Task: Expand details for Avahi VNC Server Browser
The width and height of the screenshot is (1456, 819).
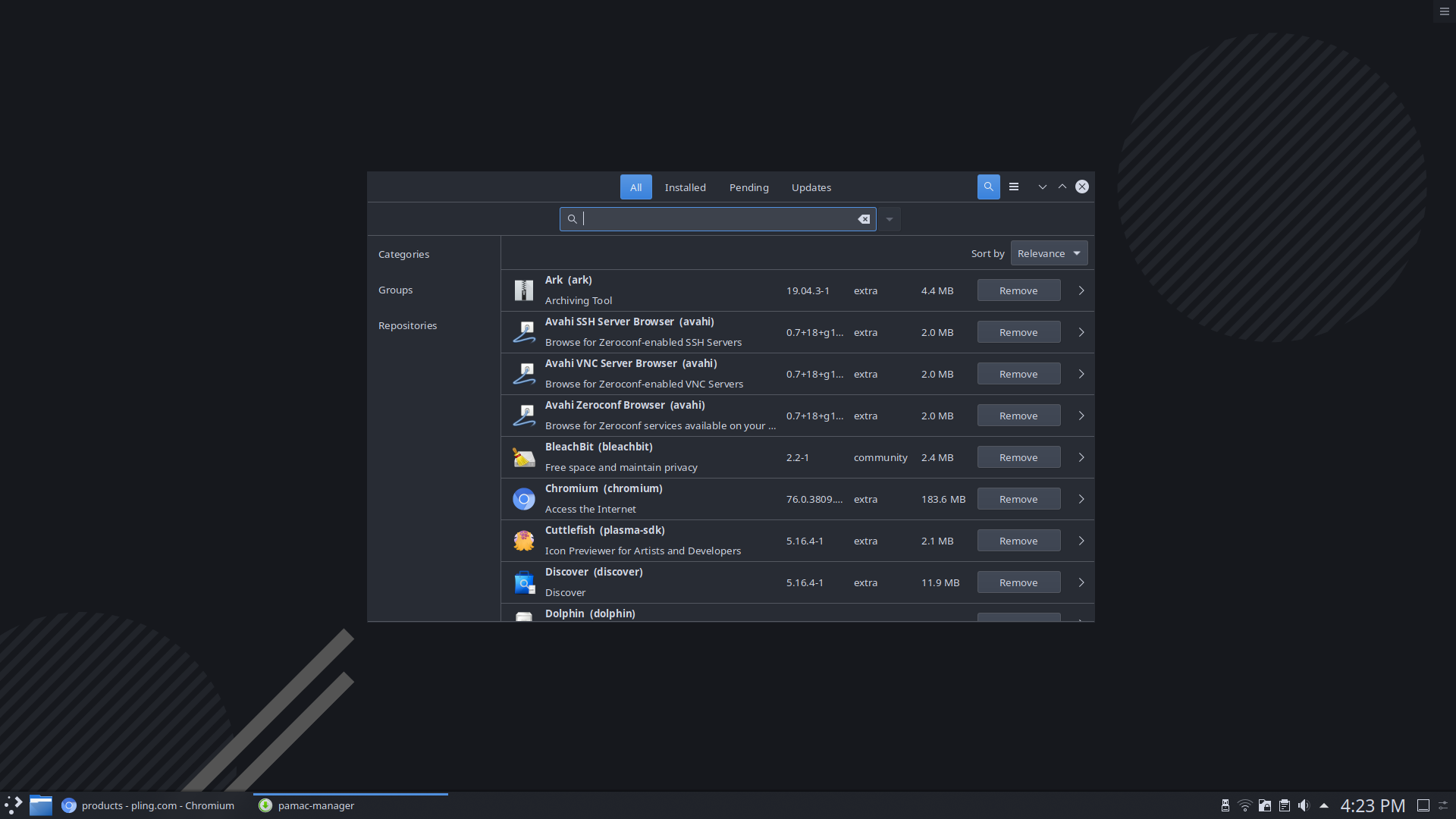Action: pyautogui.click(x=1081, y=374)
